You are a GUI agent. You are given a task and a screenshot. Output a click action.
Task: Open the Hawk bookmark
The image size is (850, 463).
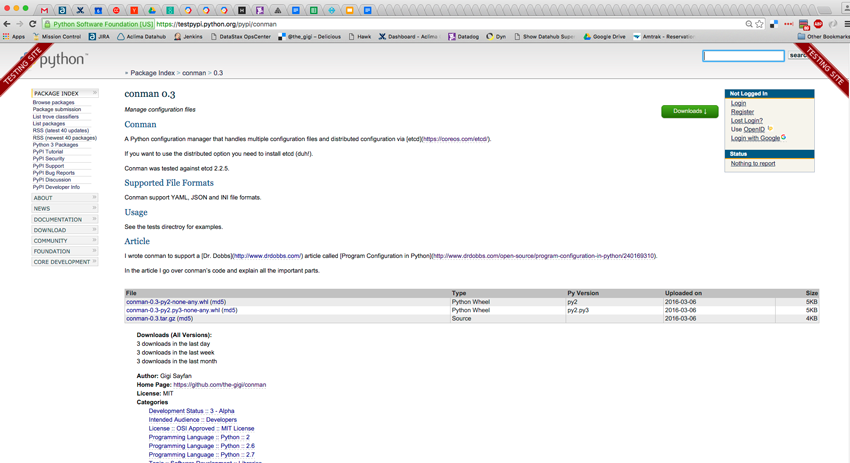(x=360, y=36)
